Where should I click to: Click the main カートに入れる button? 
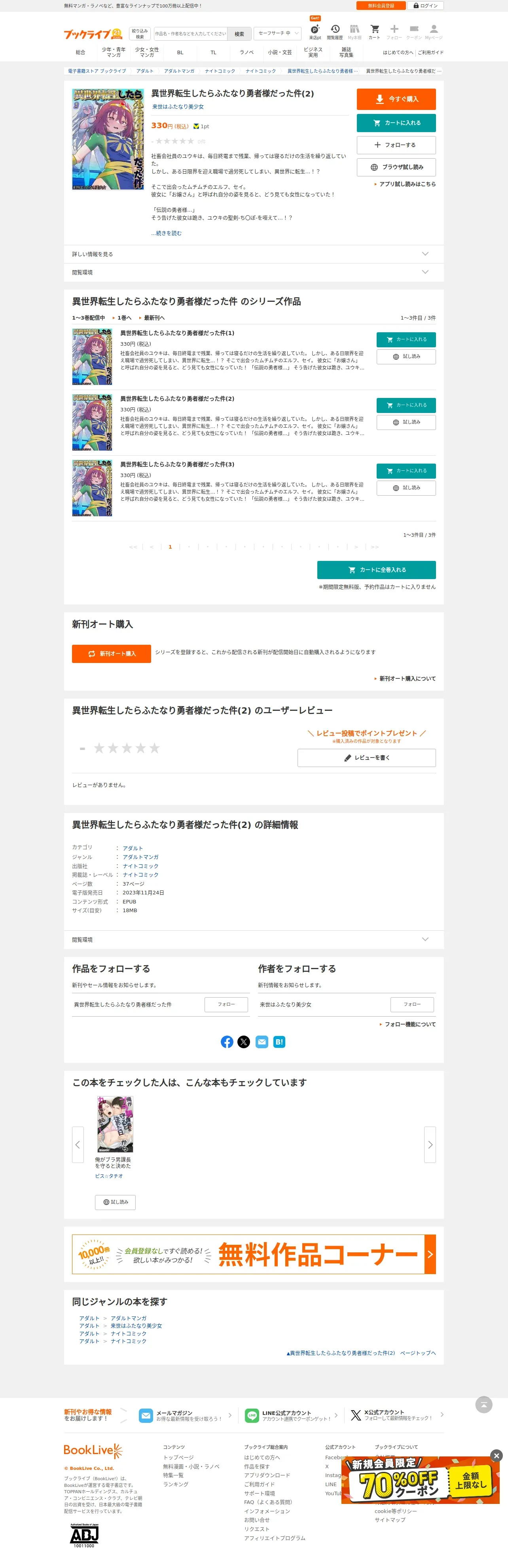point(396,123)
